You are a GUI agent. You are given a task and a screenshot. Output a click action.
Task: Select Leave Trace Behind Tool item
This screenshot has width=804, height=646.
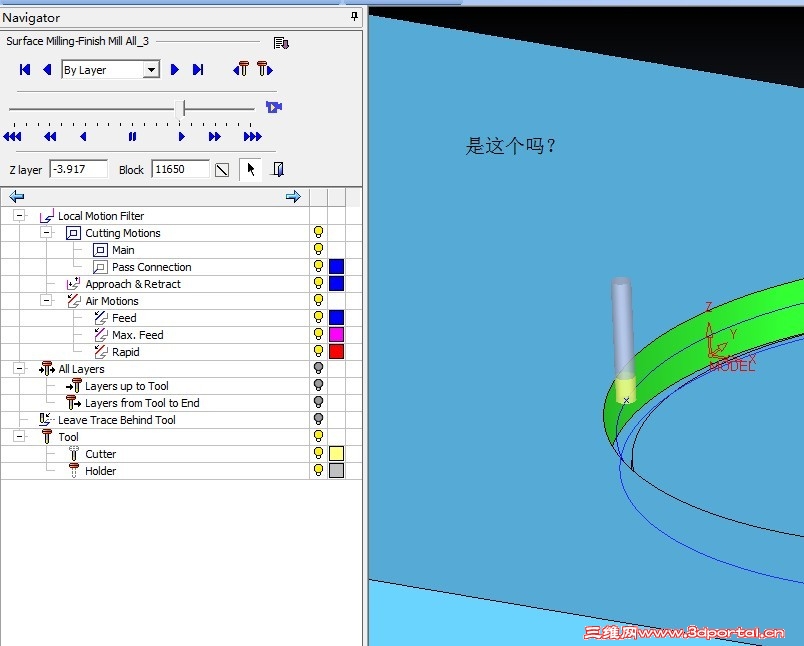click(x=116, y=420)
